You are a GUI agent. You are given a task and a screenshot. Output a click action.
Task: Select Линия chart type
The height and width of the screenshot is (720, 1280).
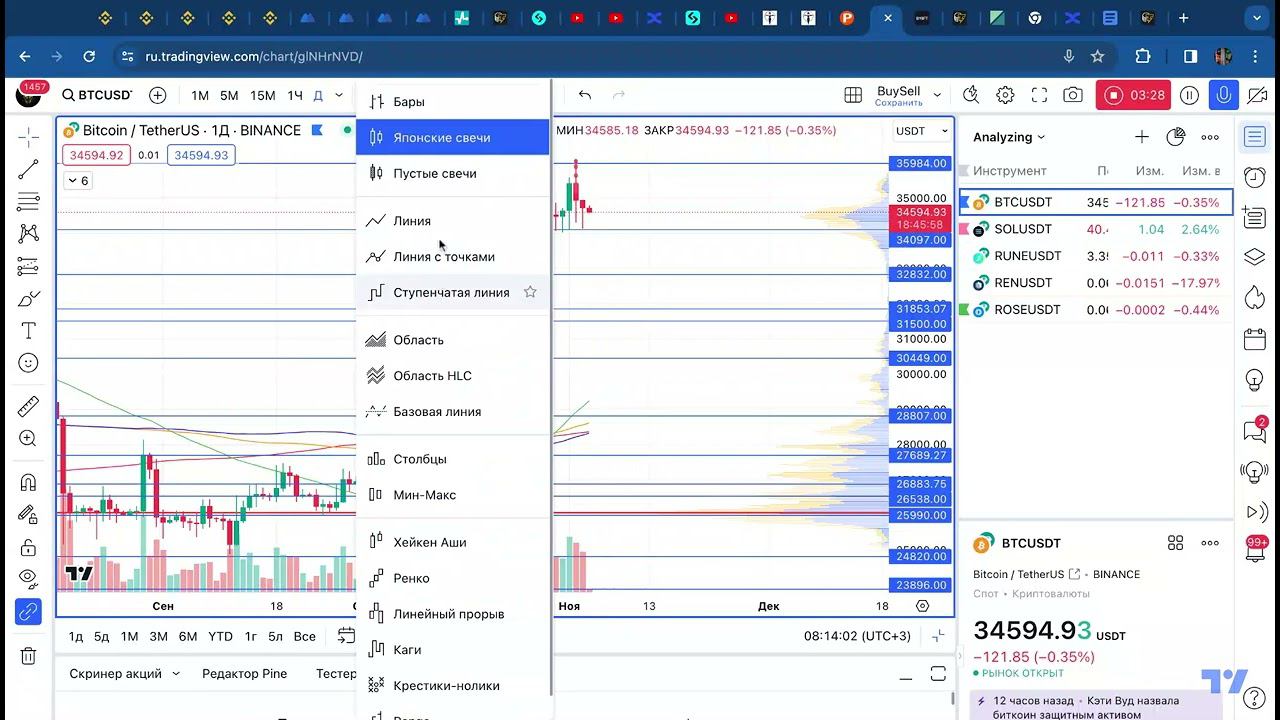(x=452, y=221)
